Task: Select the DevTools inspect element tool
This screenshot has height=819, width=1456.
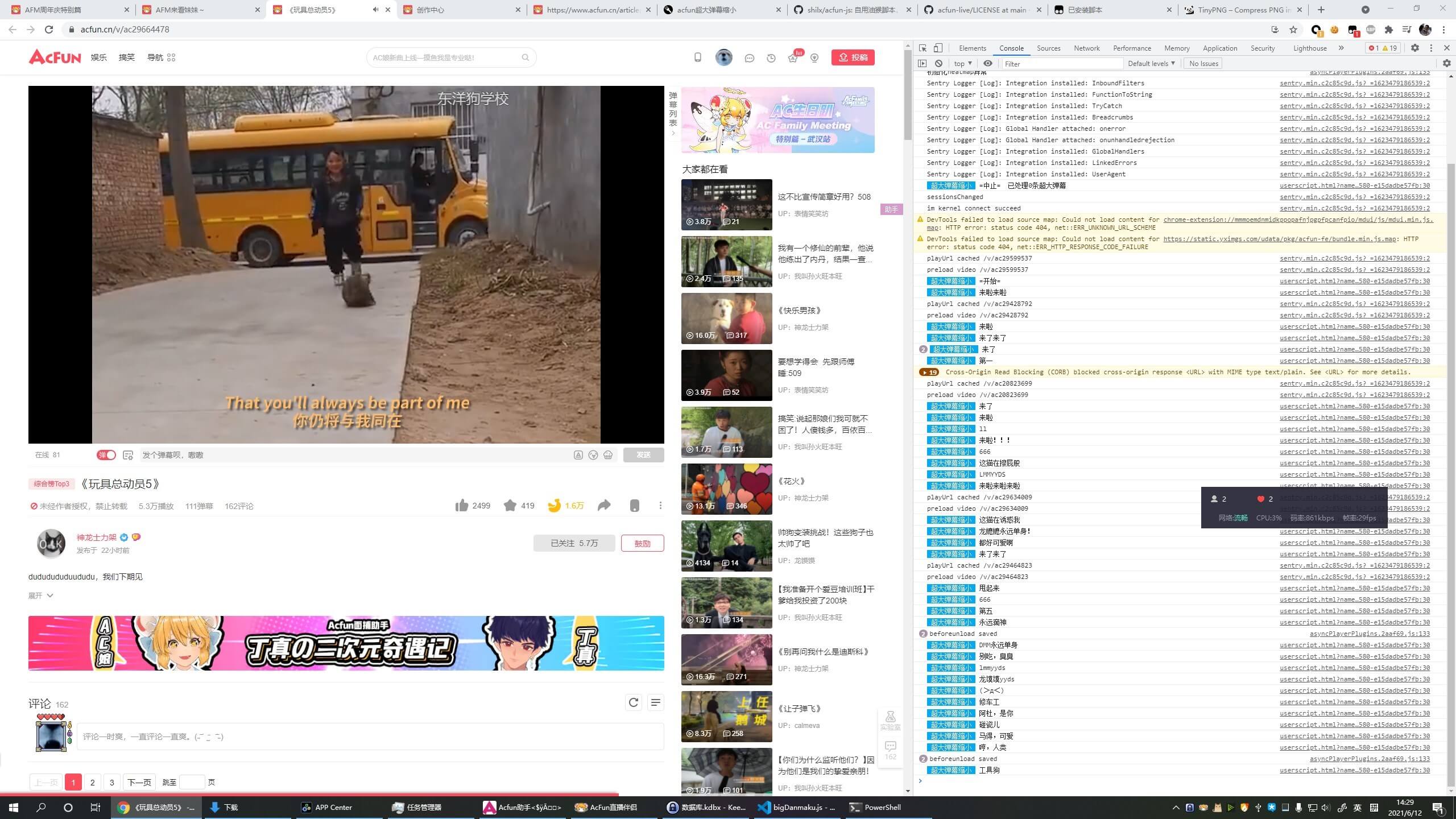Action: coord(923,48)
